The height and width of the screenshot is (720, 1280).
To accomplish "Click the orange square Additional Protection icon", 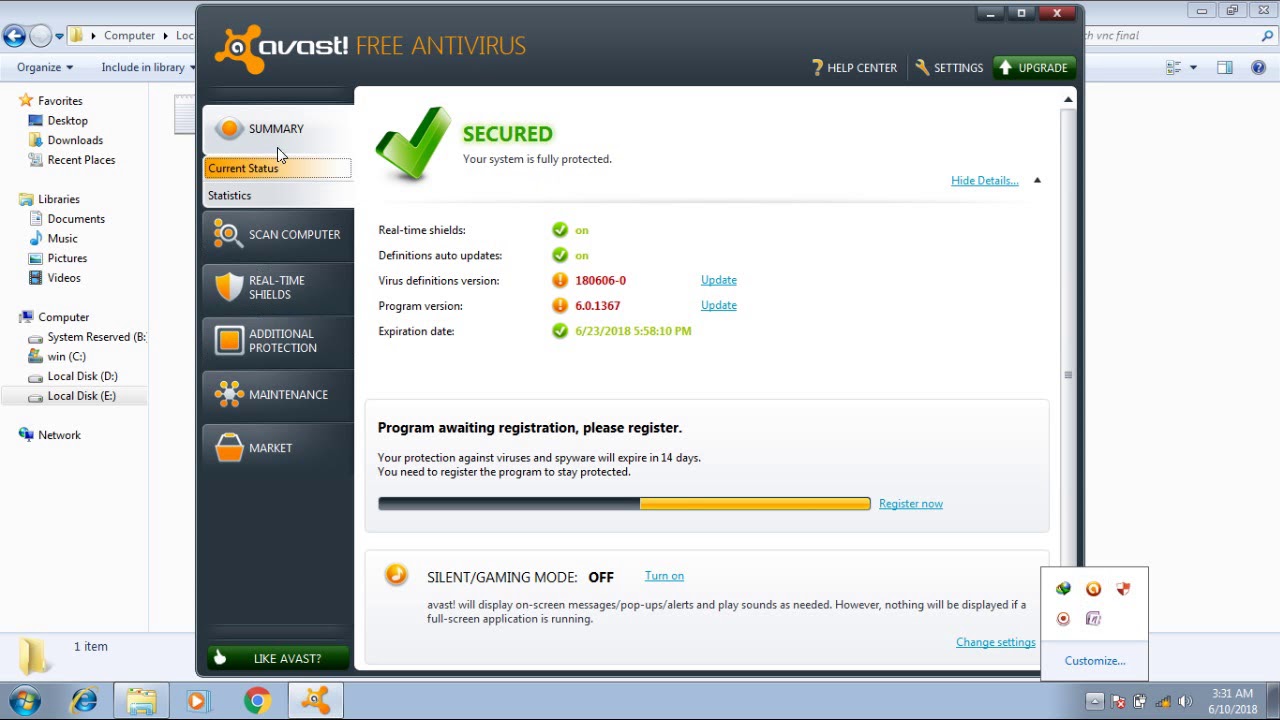I will click(229, 341).
